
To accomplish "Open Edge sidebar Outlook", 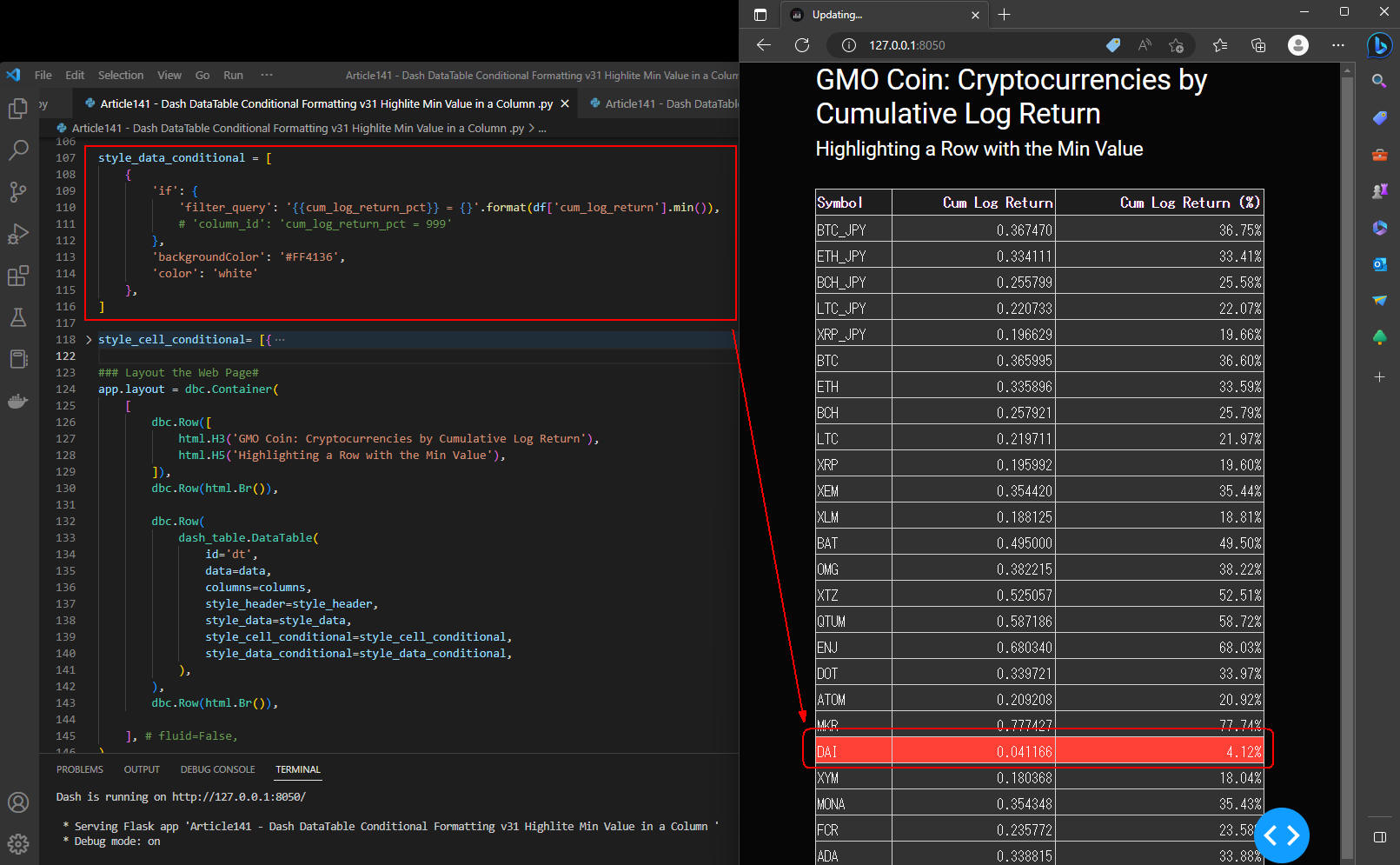I will 1379,263.
